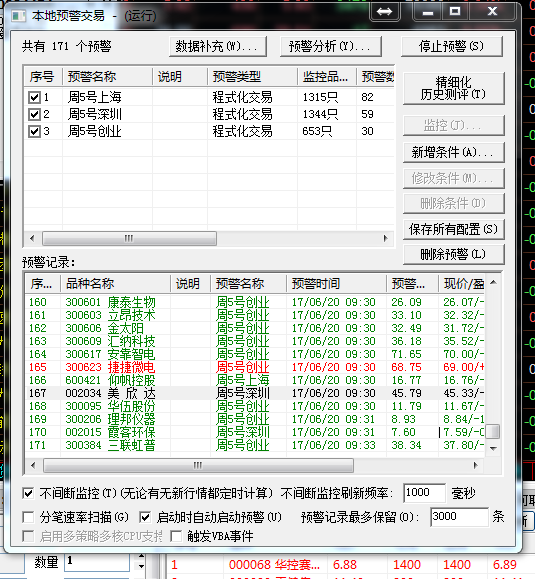The height and width of the screenshot is (579, 535).
Task: Sort by 预警类型 column header
Action: click(253, 77)
